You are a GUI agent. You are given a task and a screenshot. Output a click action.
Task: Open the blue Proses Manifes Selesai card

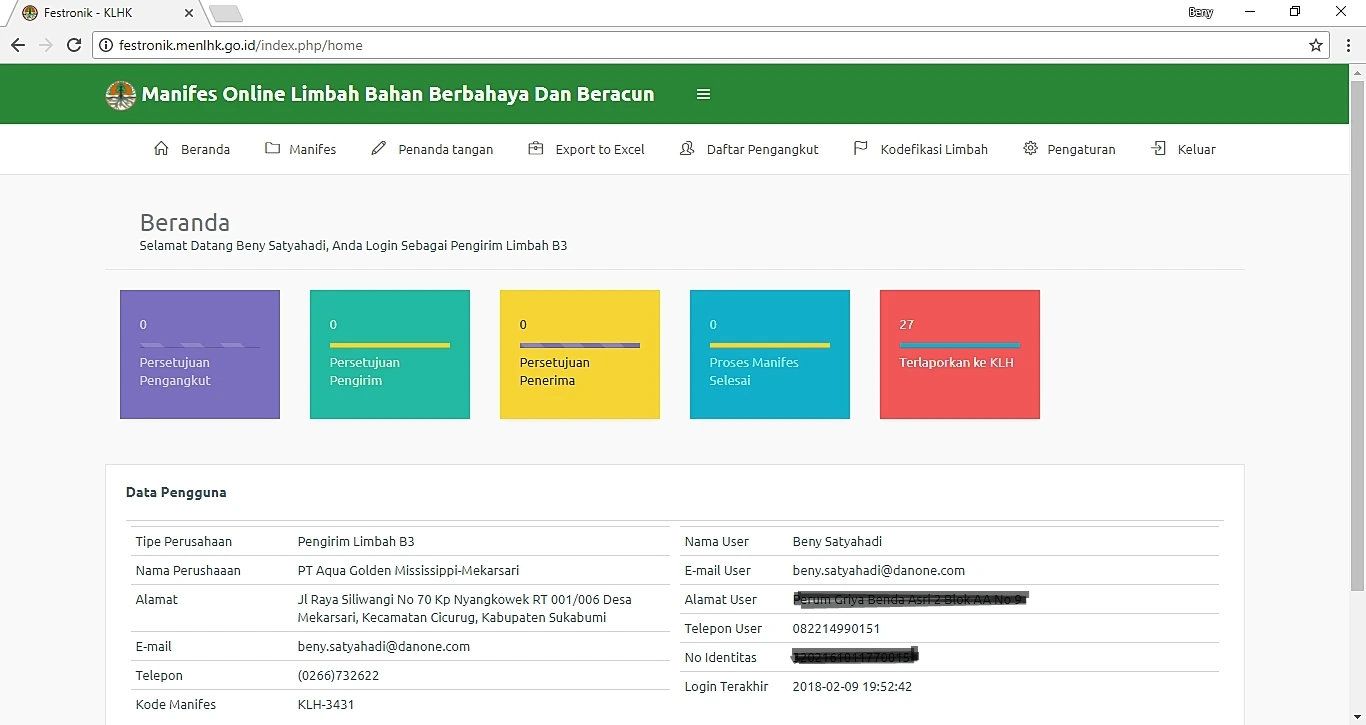(x=770, y=354)
